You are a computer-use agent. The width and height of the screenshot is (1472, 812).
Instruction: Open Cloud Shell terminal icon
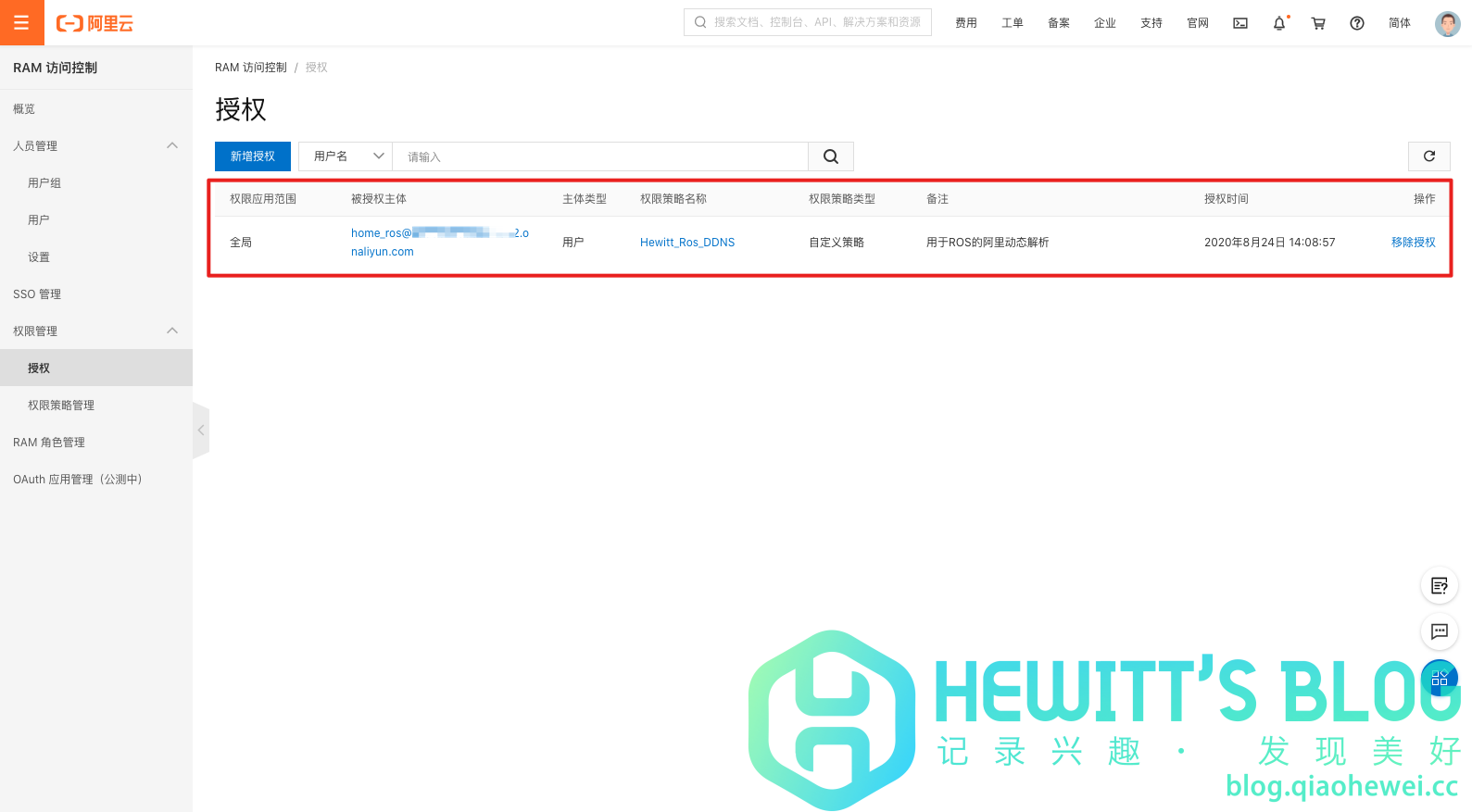(1239, 23)
